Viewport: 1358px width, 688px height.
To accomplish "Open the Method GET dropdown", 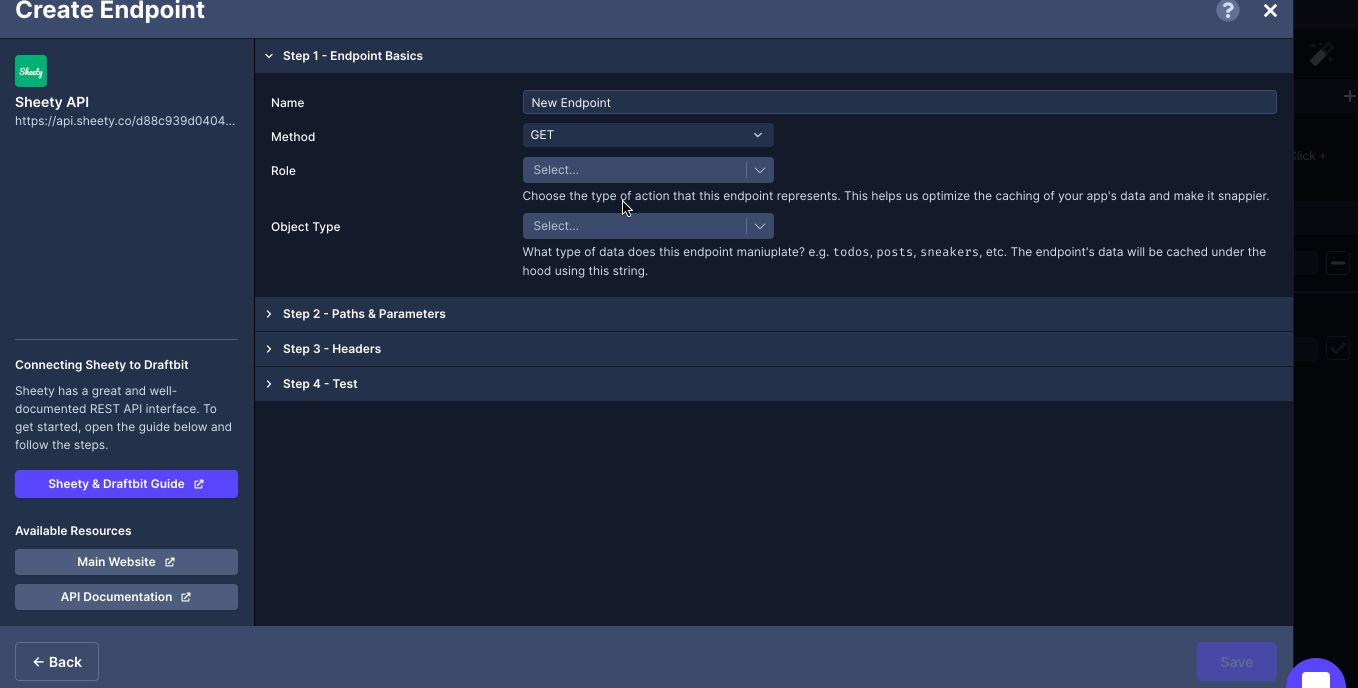I will tap(648, 135).
